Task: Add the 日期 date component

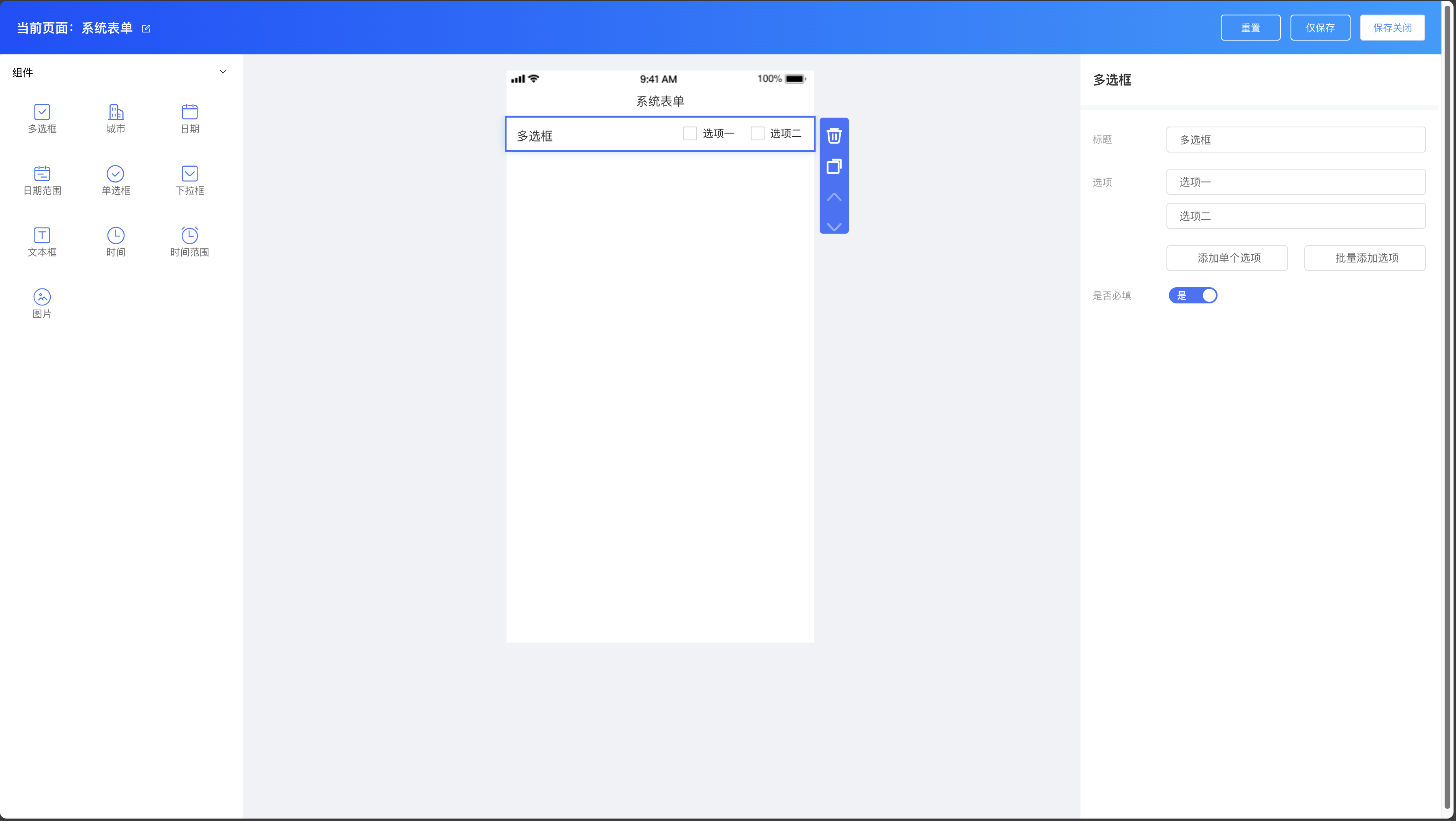Action: click(189, 112)
